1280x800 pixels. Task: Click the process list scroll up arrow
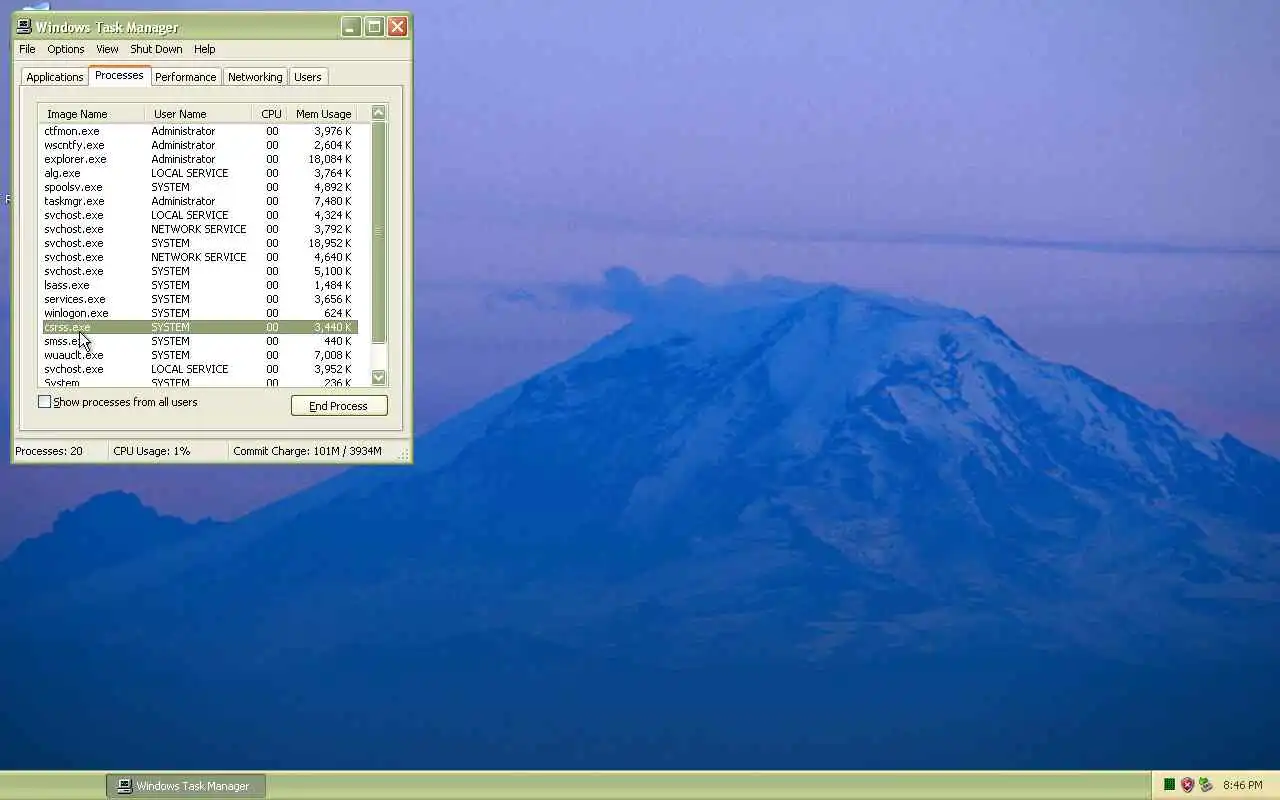click(x=378, y=113)
